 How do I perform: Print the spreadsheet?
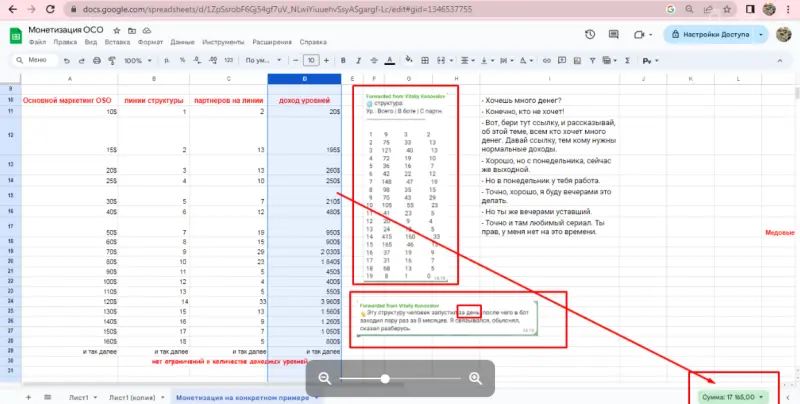[x=97, y=61]
